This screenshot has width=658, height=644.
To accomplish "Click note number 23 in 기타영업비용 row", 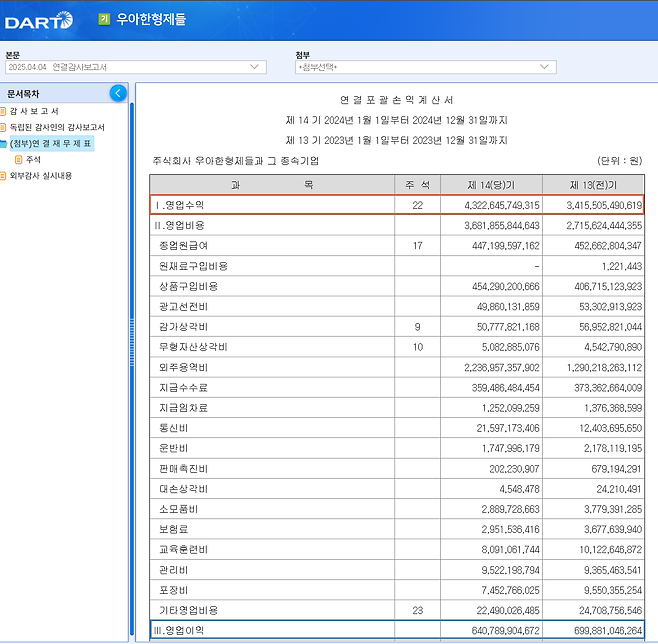I will coord(418,610).
